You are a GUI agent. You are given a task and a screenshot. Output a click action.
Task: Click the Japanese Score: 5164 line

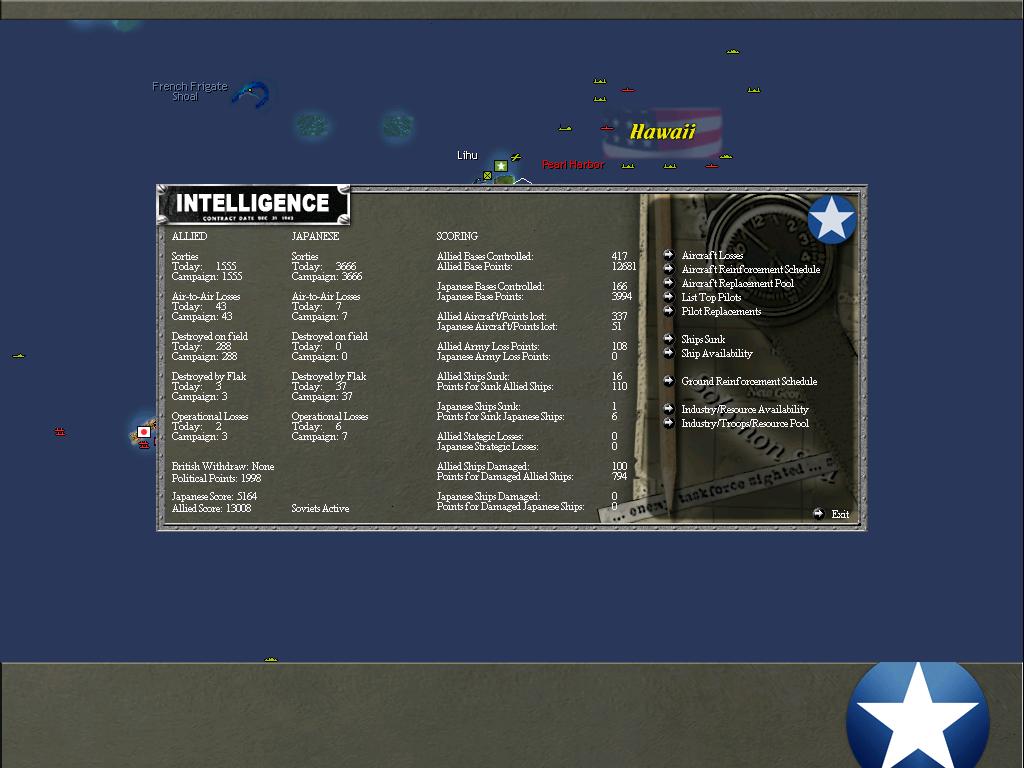[x=214, y=496]
